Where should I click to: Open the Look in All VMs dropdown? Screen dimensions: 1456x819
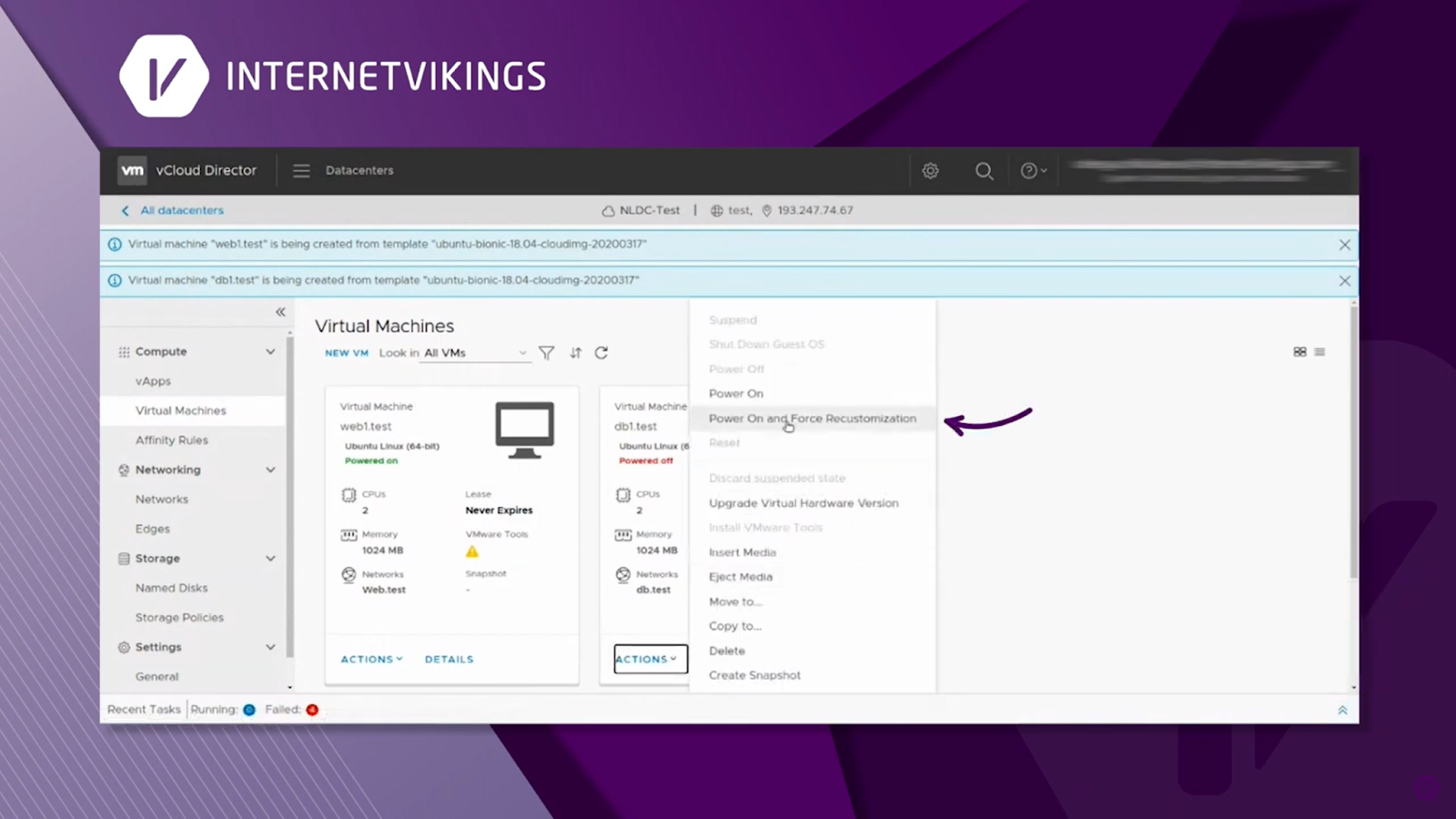pyautogui.click(x=475, y=353)
